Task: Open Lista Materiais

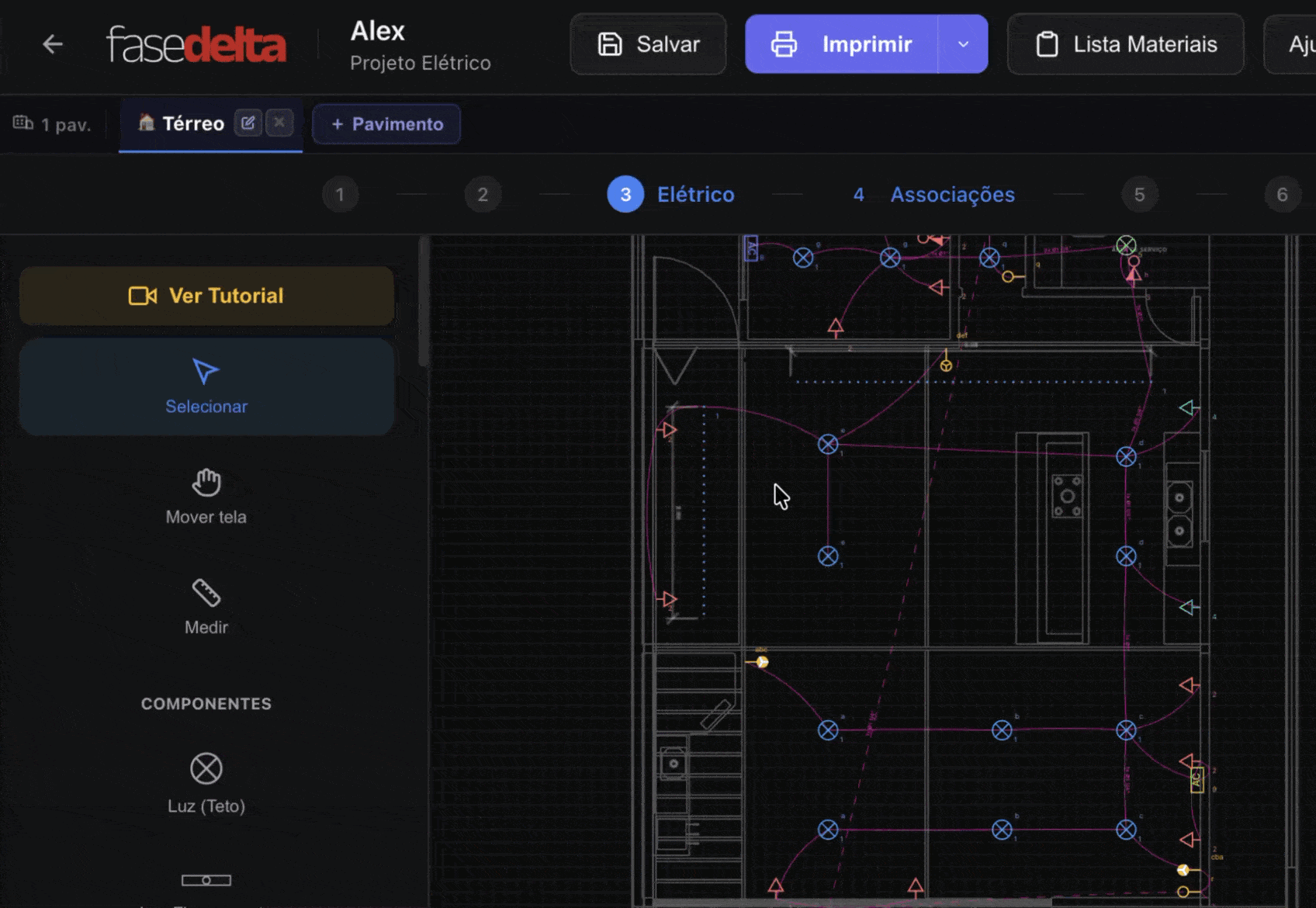Action: pyautogui.click(x=1125, y=44)
